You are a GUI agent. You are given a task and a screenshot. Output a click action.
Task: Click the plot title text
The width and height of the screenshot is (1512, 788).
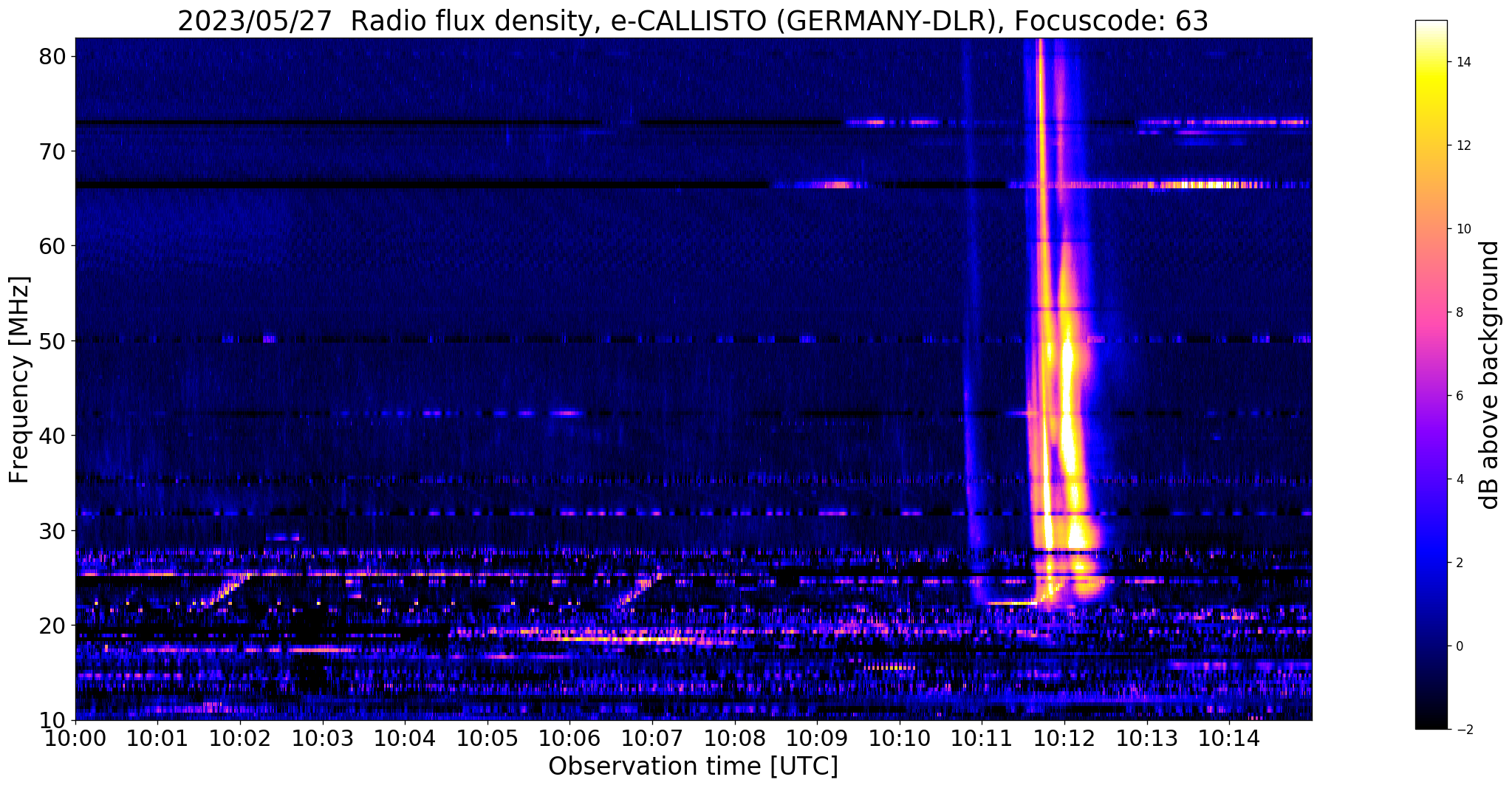693,21
